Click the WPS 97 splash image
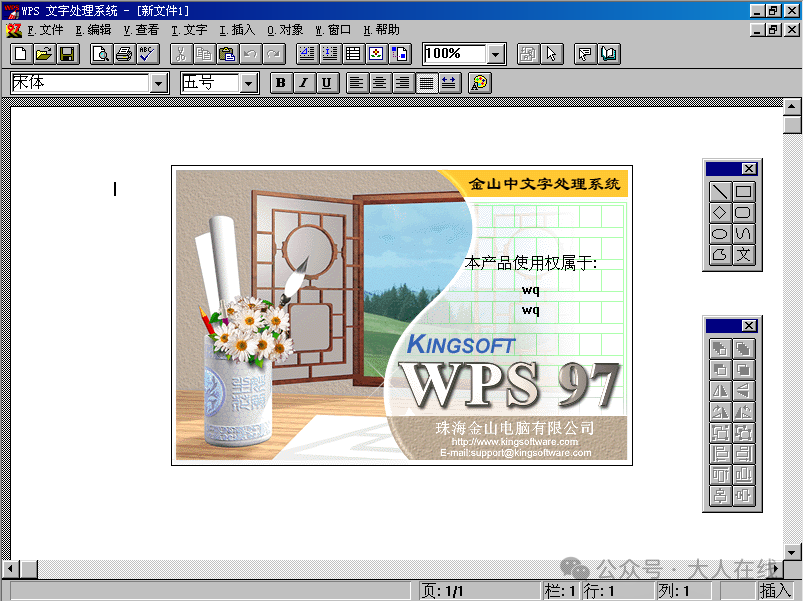The width and height of the screenshot is (803, 601). pyautogui.click(x=402, y=315)
